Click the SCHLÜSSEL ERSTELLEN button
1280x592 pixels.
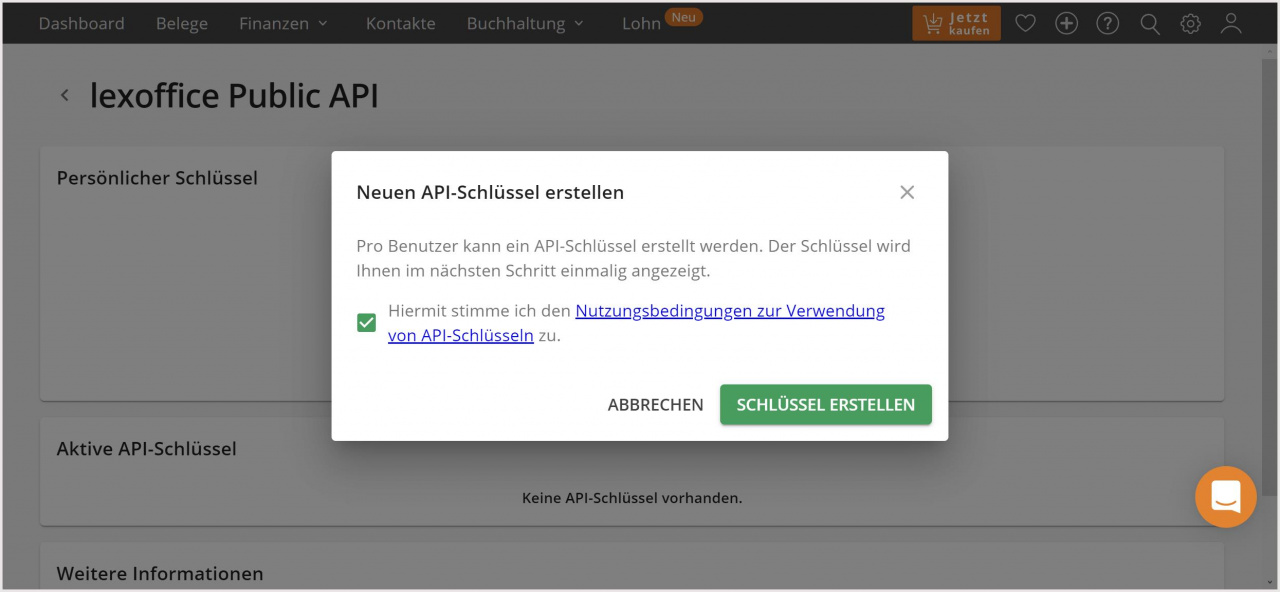click(x=826, y=405)
